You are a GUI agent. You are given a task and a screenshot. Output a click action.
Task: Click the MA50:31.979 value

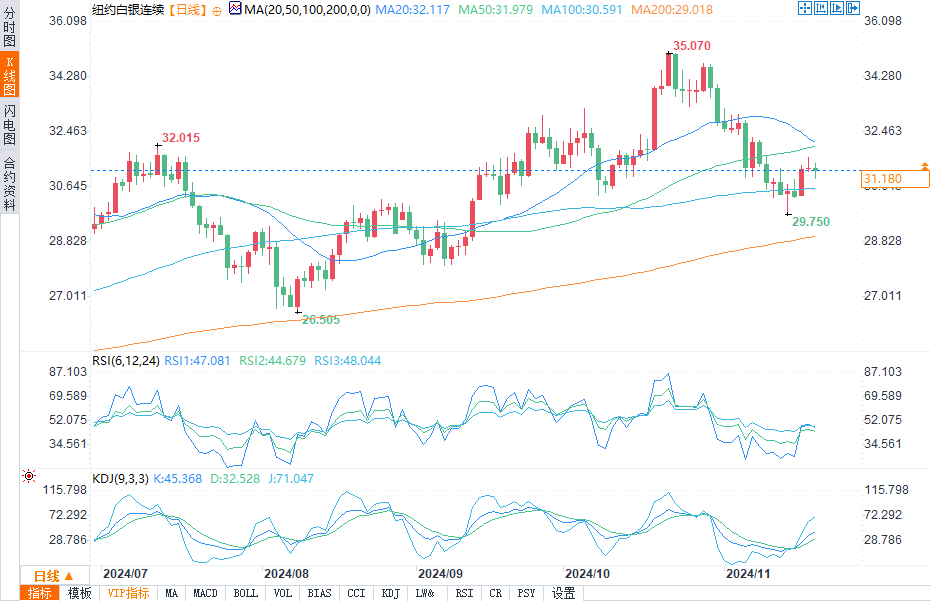point(496,10)
